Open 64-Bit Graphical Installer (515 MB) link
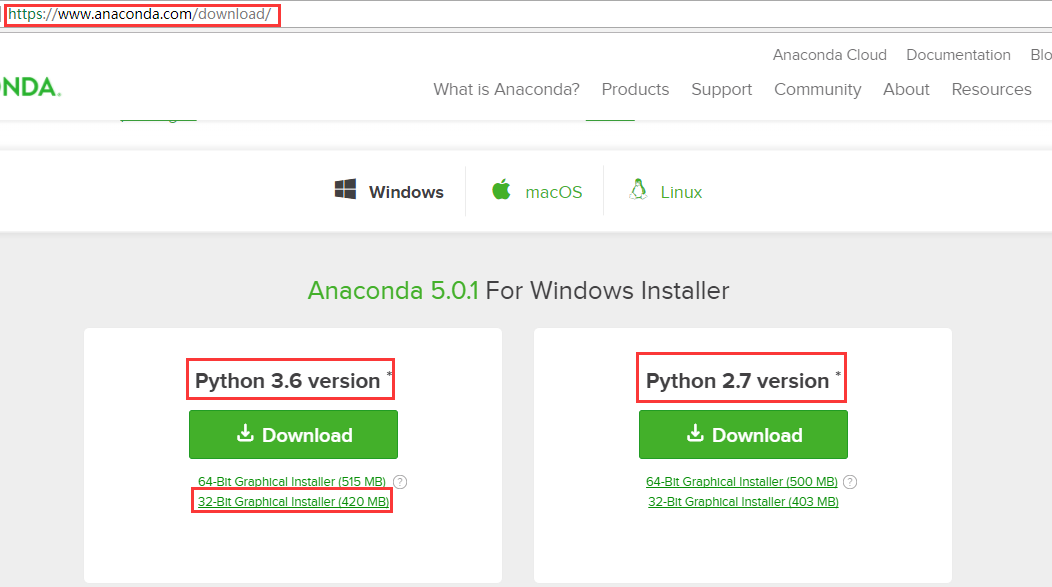1052x587 pixels. (x=292, y=482)
